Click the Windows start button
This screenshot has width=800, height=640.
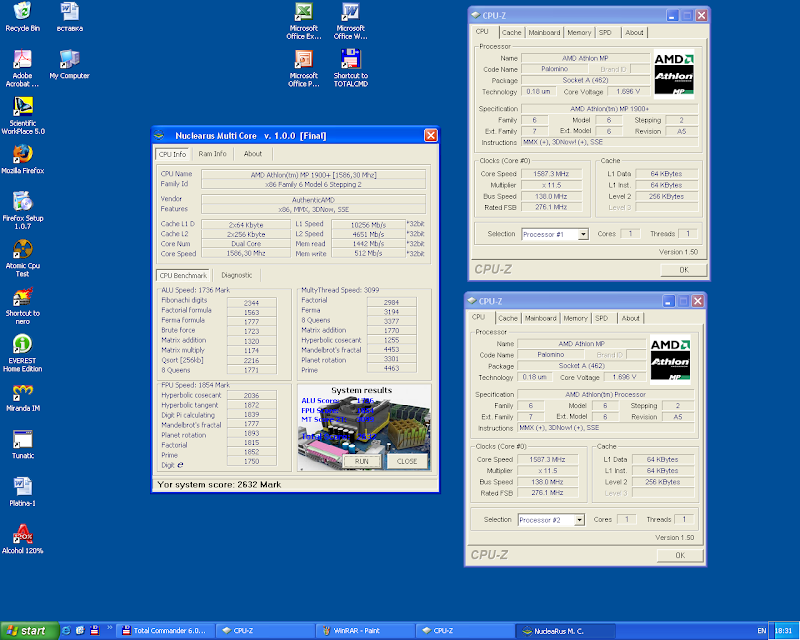click(x=30, y=631)
